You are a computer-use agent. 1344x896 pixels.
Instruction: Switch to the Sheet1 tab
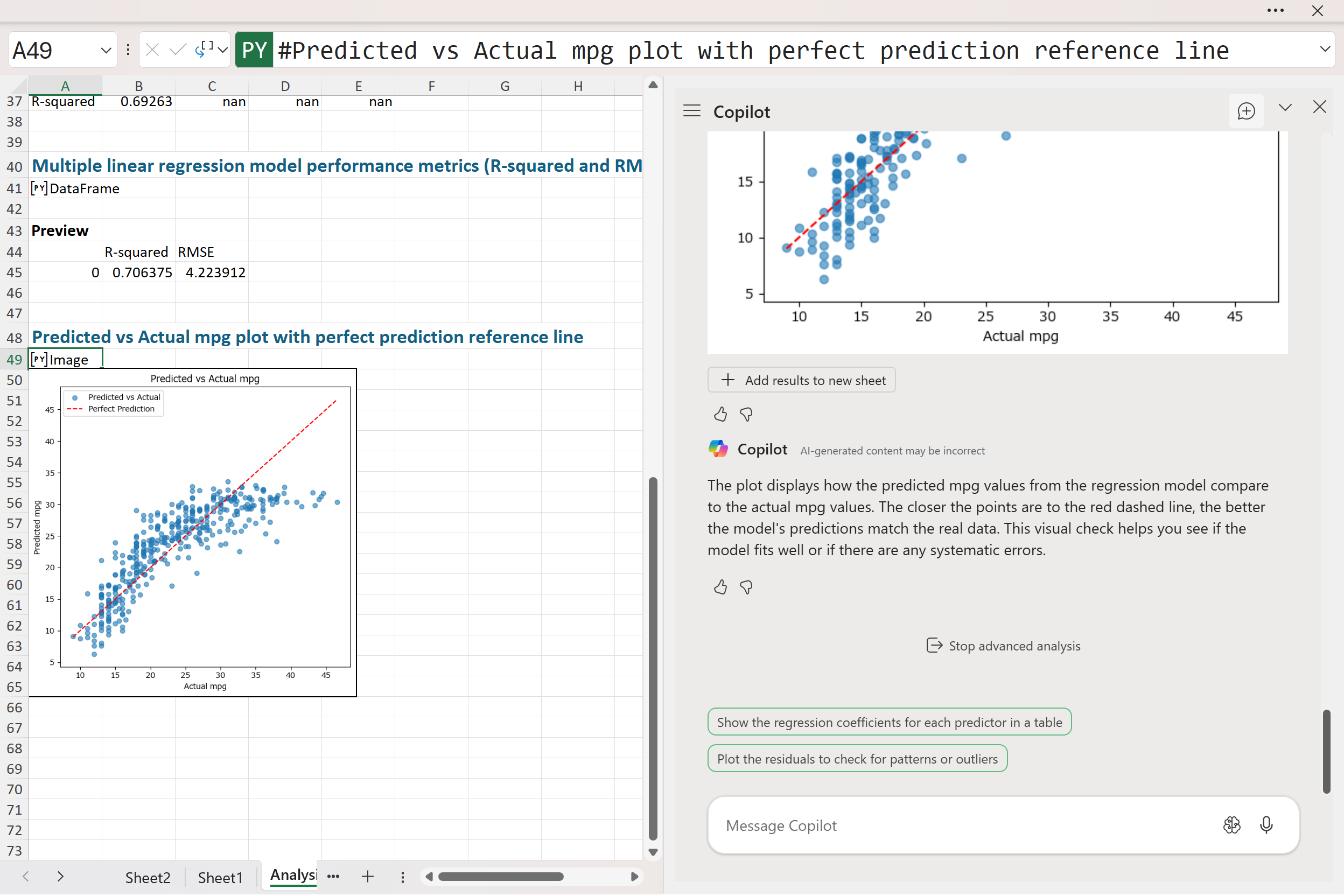[x=220, y=877]
